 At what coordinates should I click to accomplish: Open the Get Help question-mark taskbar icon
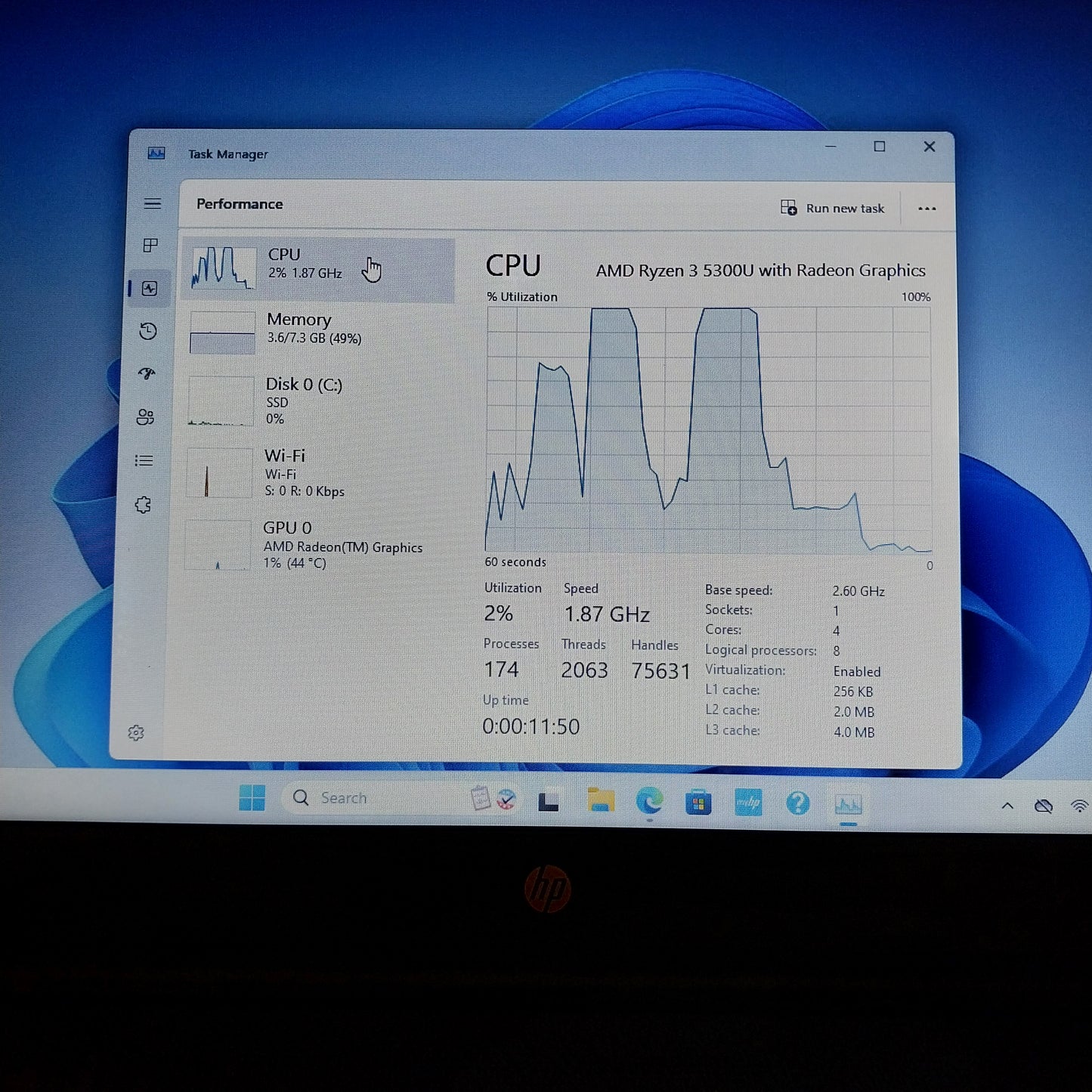coord(798,803)
